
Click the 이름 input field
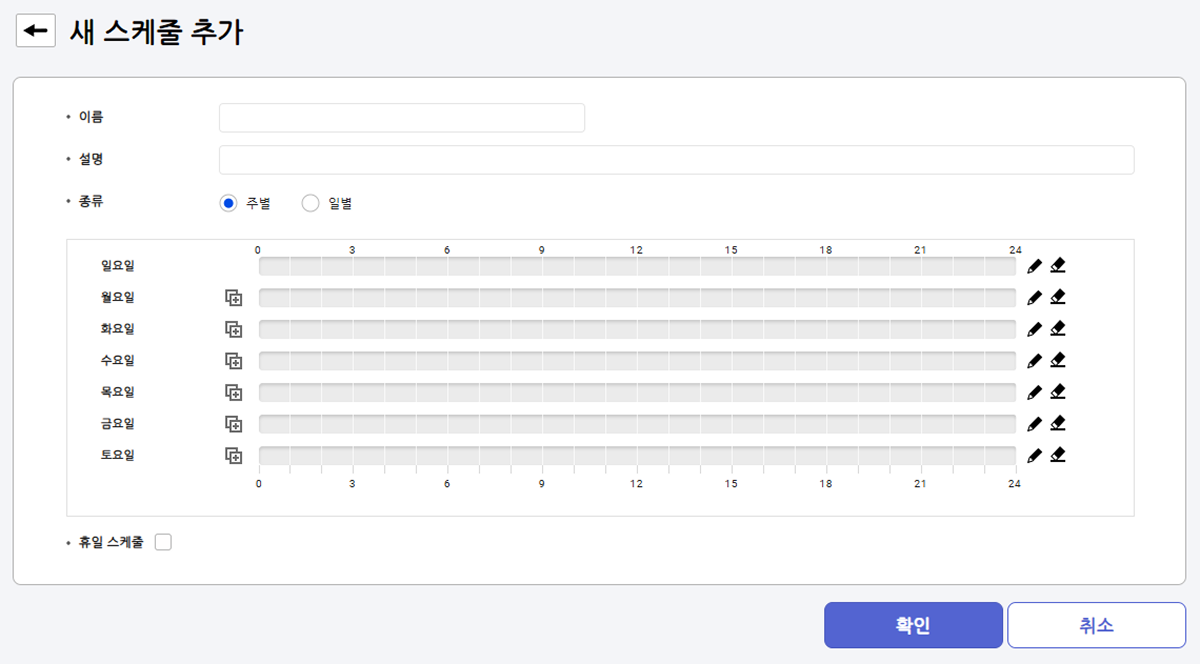[401, 118]
